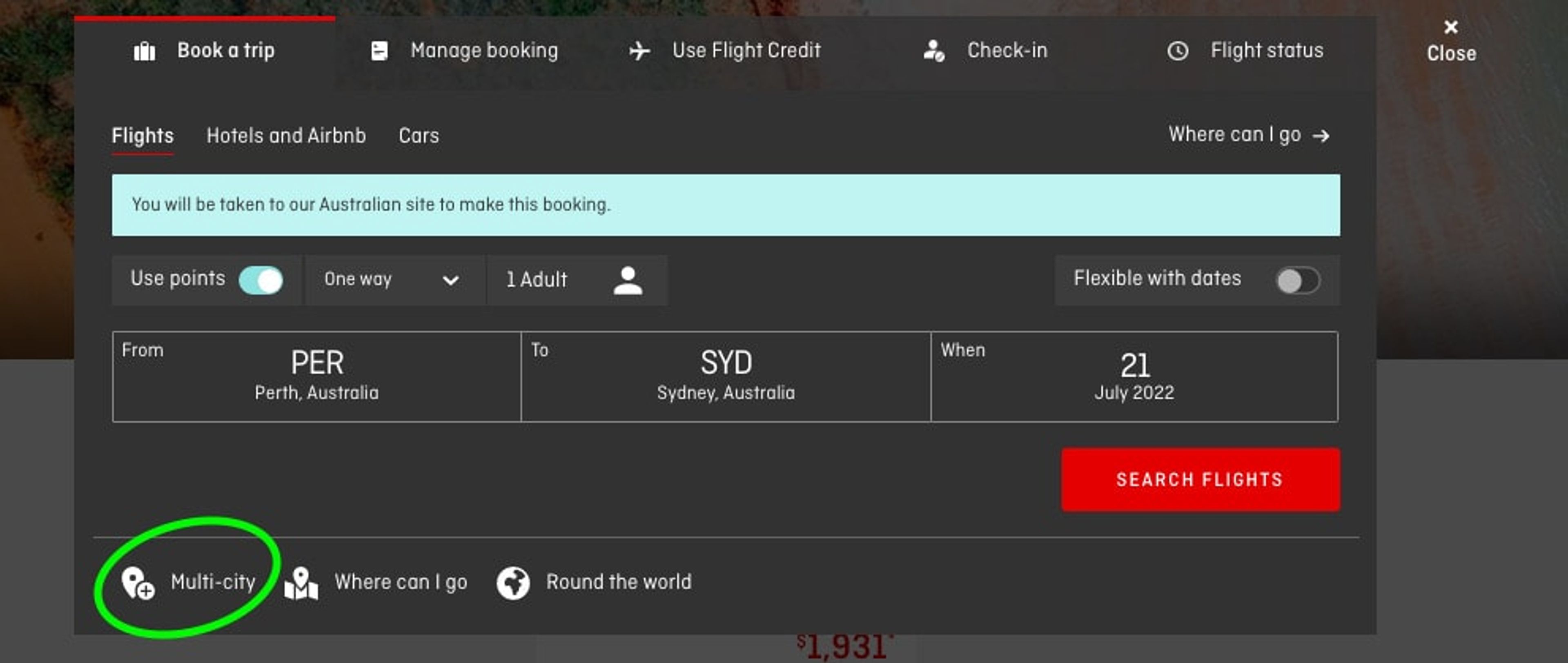The width and height of the screenshot is (1568, 663).
Task: Click the Flight status clock icon
Action: pos(1177,51)
